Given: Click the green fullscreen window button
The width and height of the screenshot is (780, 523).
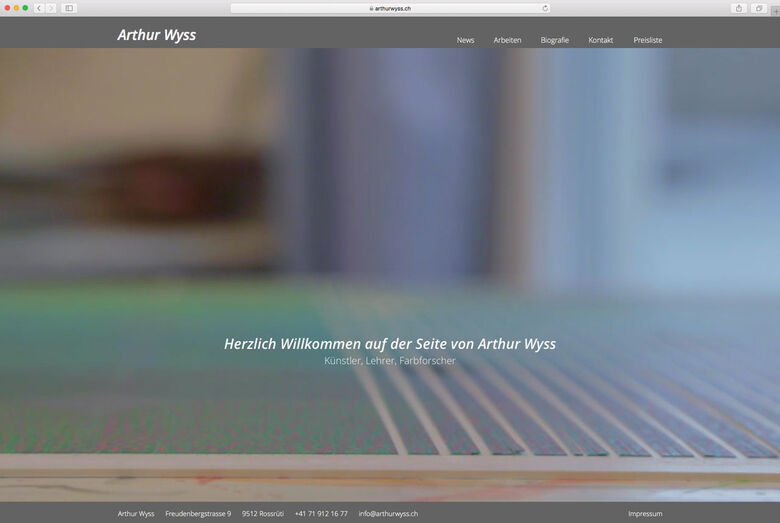Looking at the screenshot, I should click(25, 8).
